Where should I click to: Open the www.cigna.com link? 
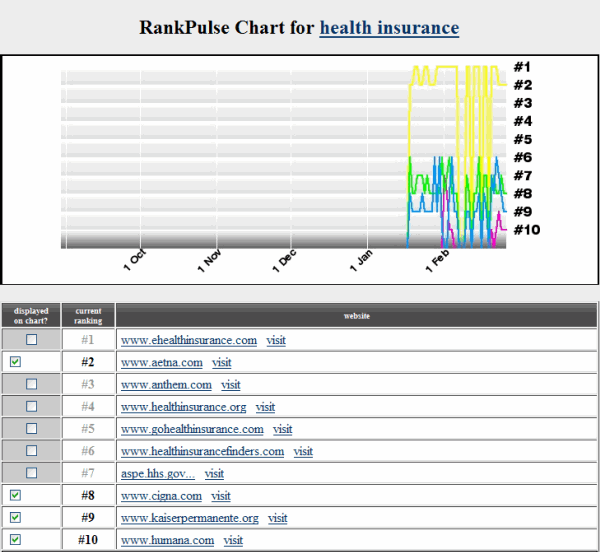161,496
